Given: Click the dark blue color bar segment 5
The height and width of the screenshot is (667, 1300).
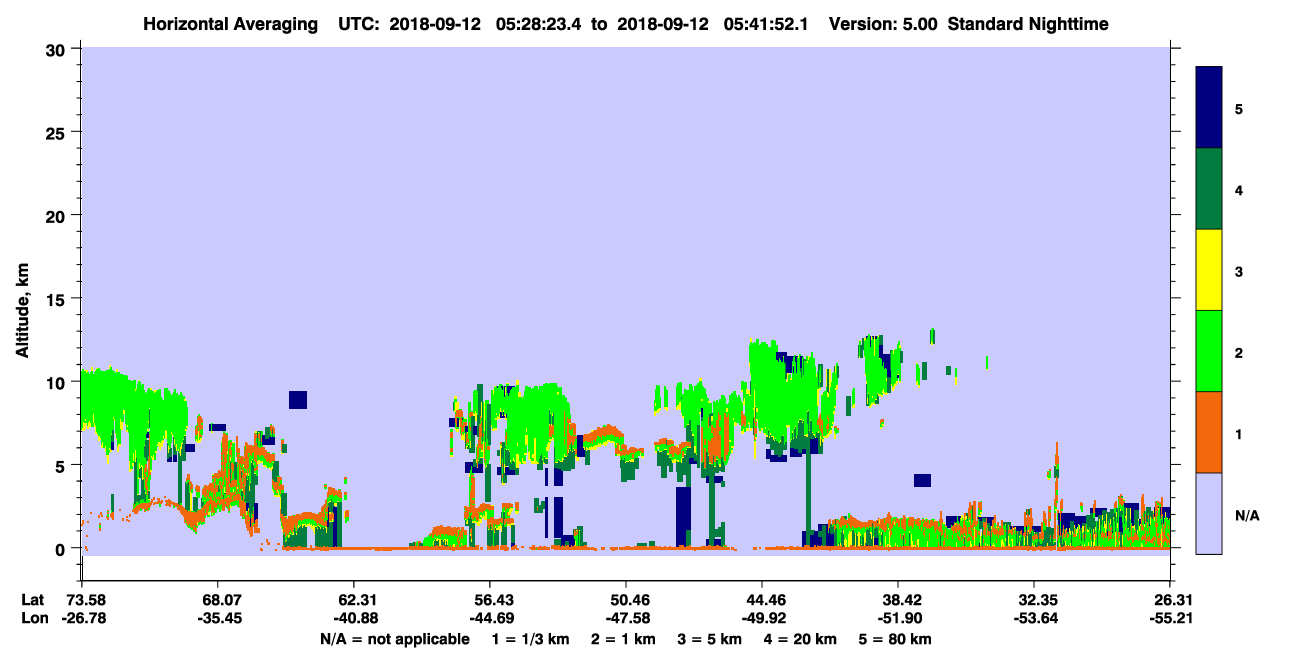Looking at the screenshot, I should (x=1209, y=108).
